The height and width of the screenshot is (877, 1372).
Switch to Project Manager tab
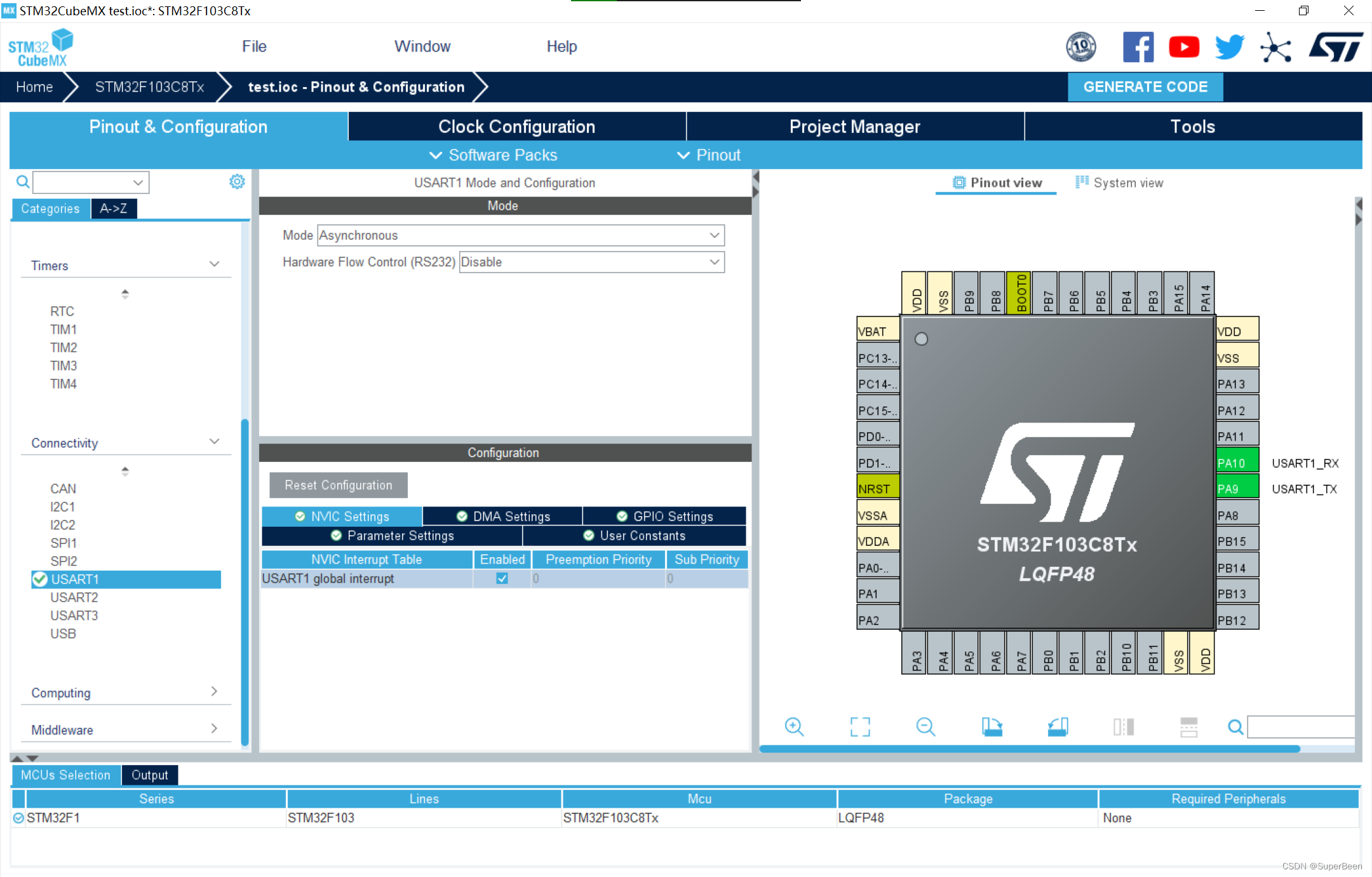tap(854, 126)
